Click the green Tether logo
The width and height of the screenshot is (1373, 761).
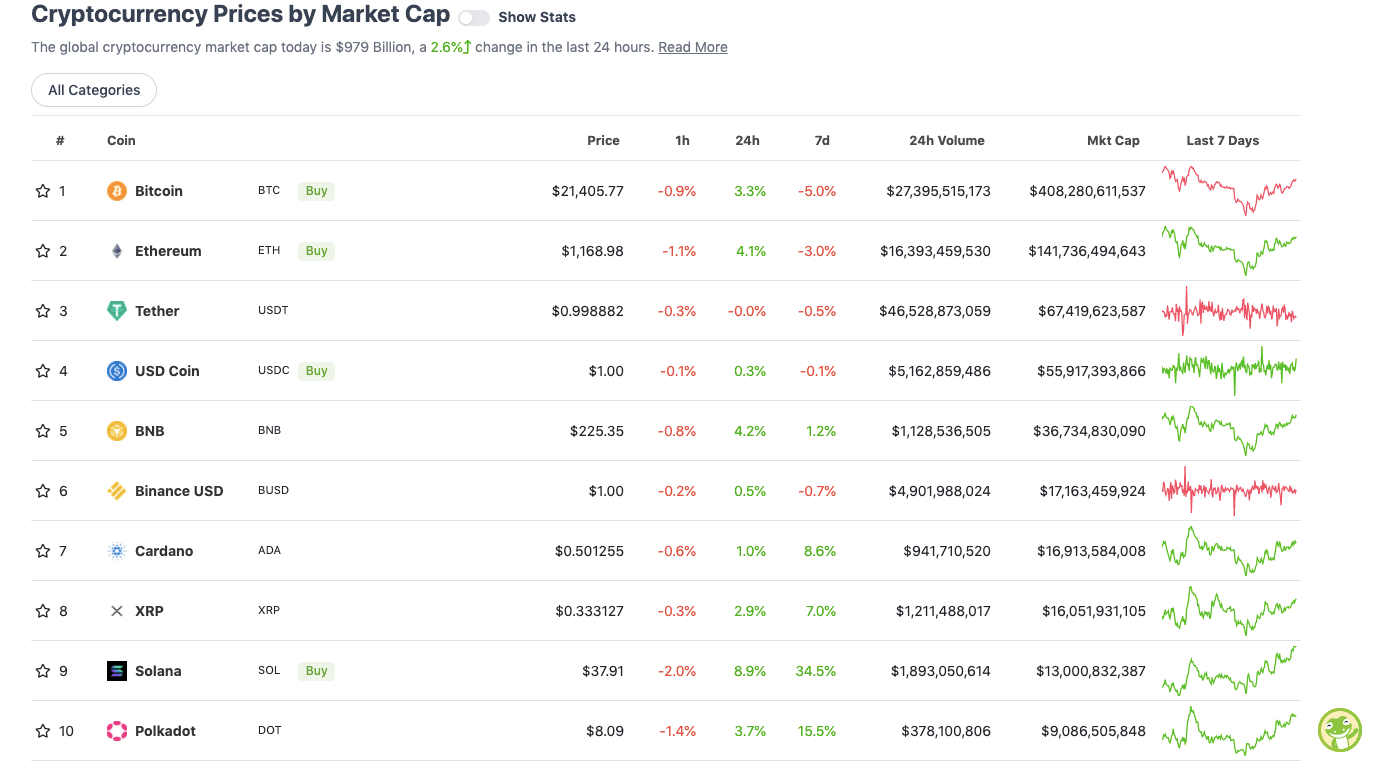[117, 311]
